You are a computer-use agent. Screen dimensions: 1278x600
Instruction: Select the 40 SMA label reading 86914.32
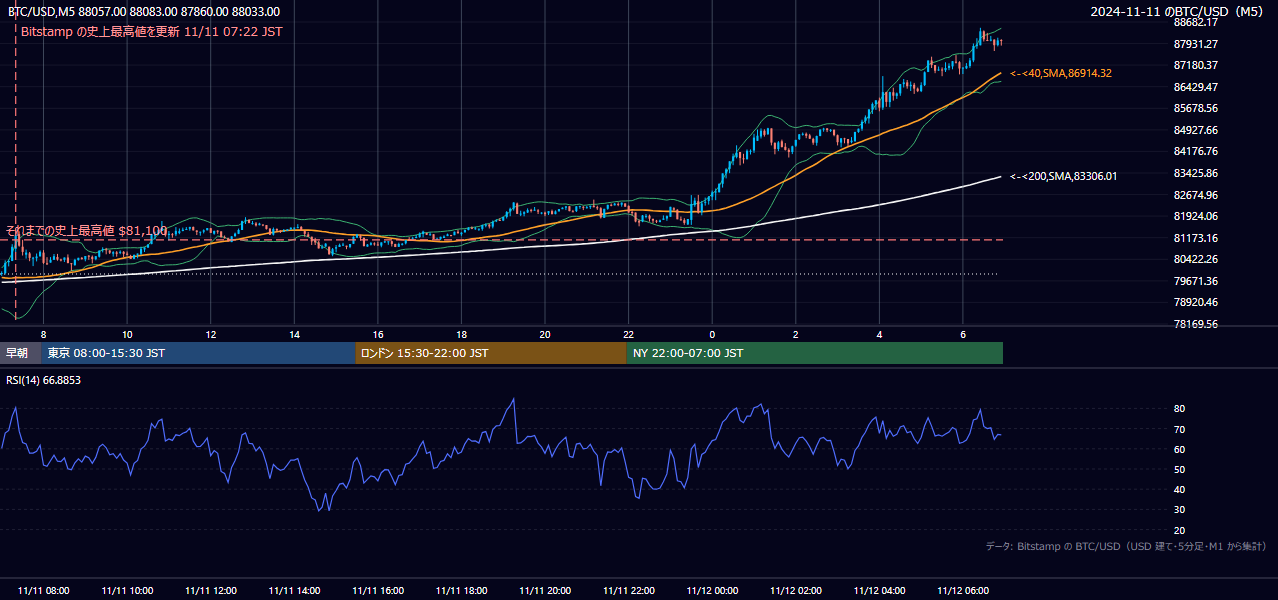tap(1061, 73)
